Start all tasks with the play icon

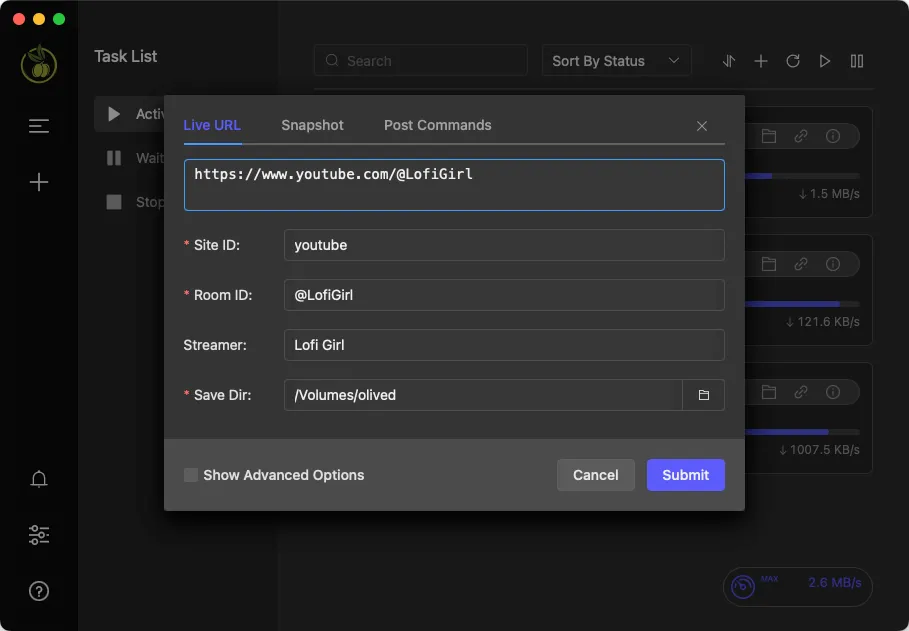click(825, 61)
